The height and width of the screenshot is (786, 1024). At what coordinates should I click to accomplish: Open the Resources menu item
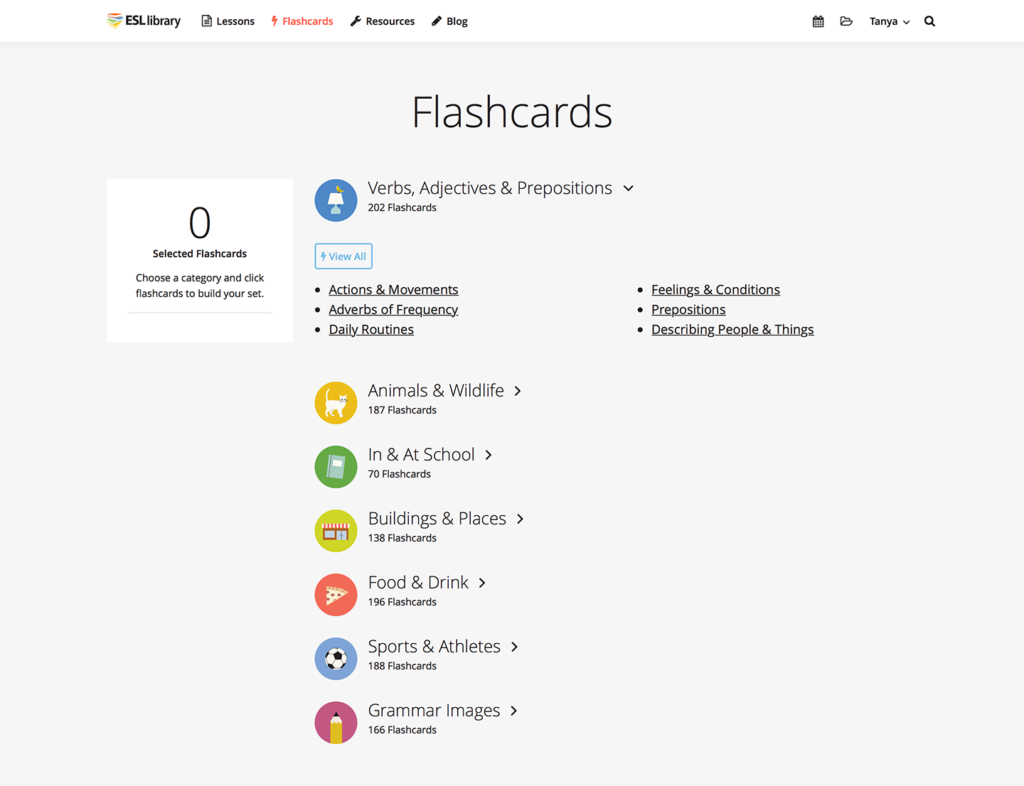pyautogui.click(x=382, y=22)
